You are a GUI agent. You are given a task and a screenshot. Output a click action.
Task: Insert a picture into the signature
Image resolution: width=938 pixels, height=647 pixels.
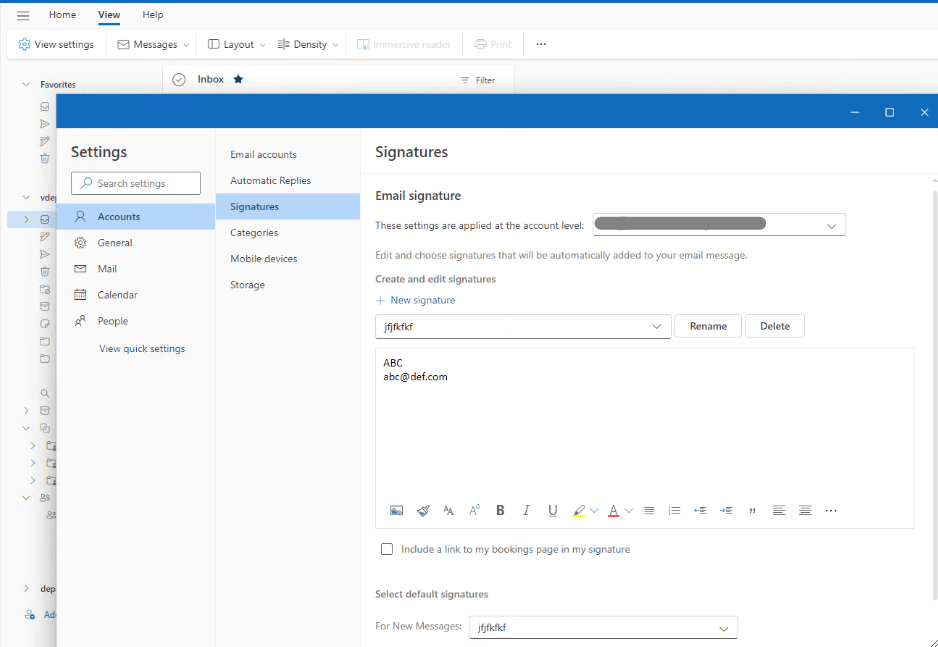tap(396, 511)
